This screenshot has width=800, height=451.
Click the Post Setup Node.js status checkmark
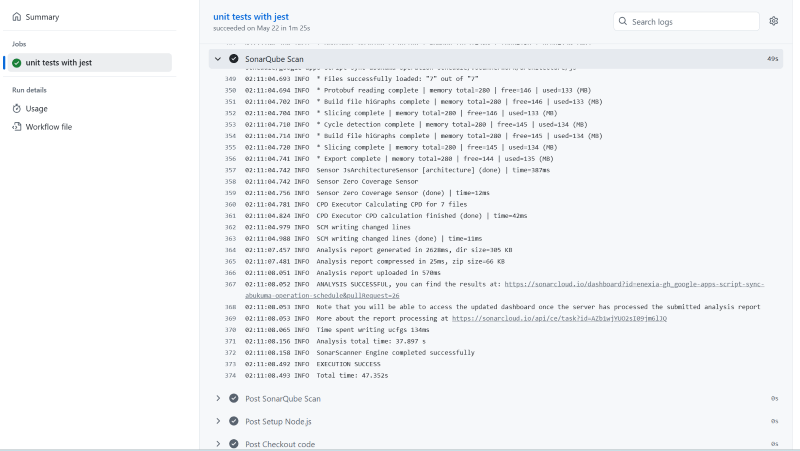(233, 421)
